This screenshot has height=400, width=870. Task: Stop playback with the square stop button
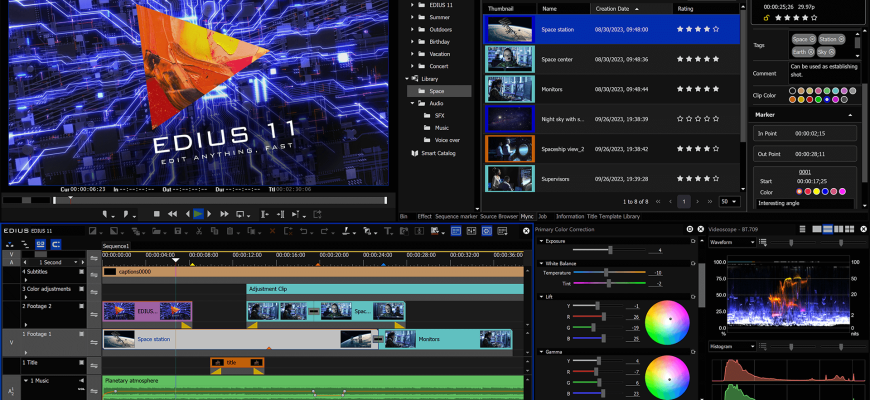coord(156,214)
